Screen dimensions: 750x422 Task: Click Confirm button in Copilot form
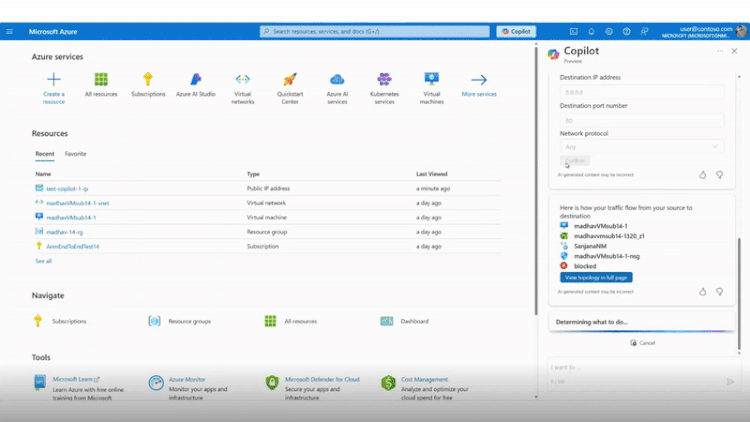574,161
